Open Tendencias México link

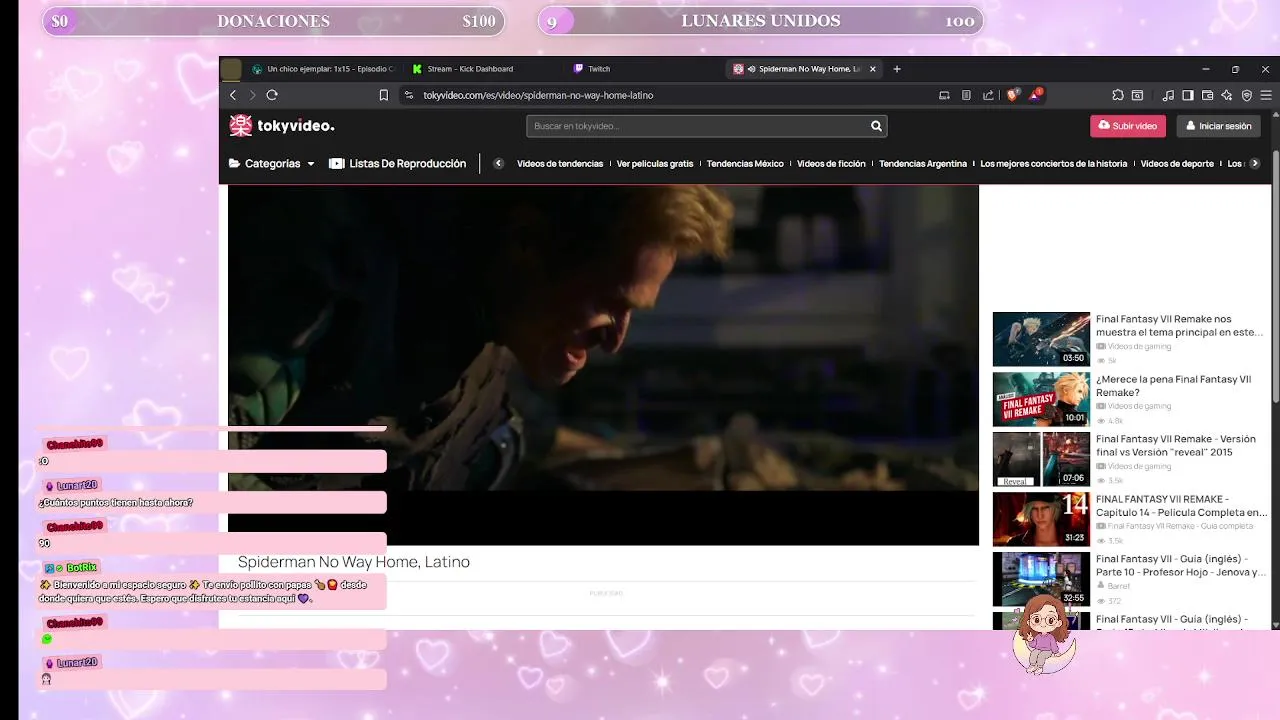(x=745, y=163)
